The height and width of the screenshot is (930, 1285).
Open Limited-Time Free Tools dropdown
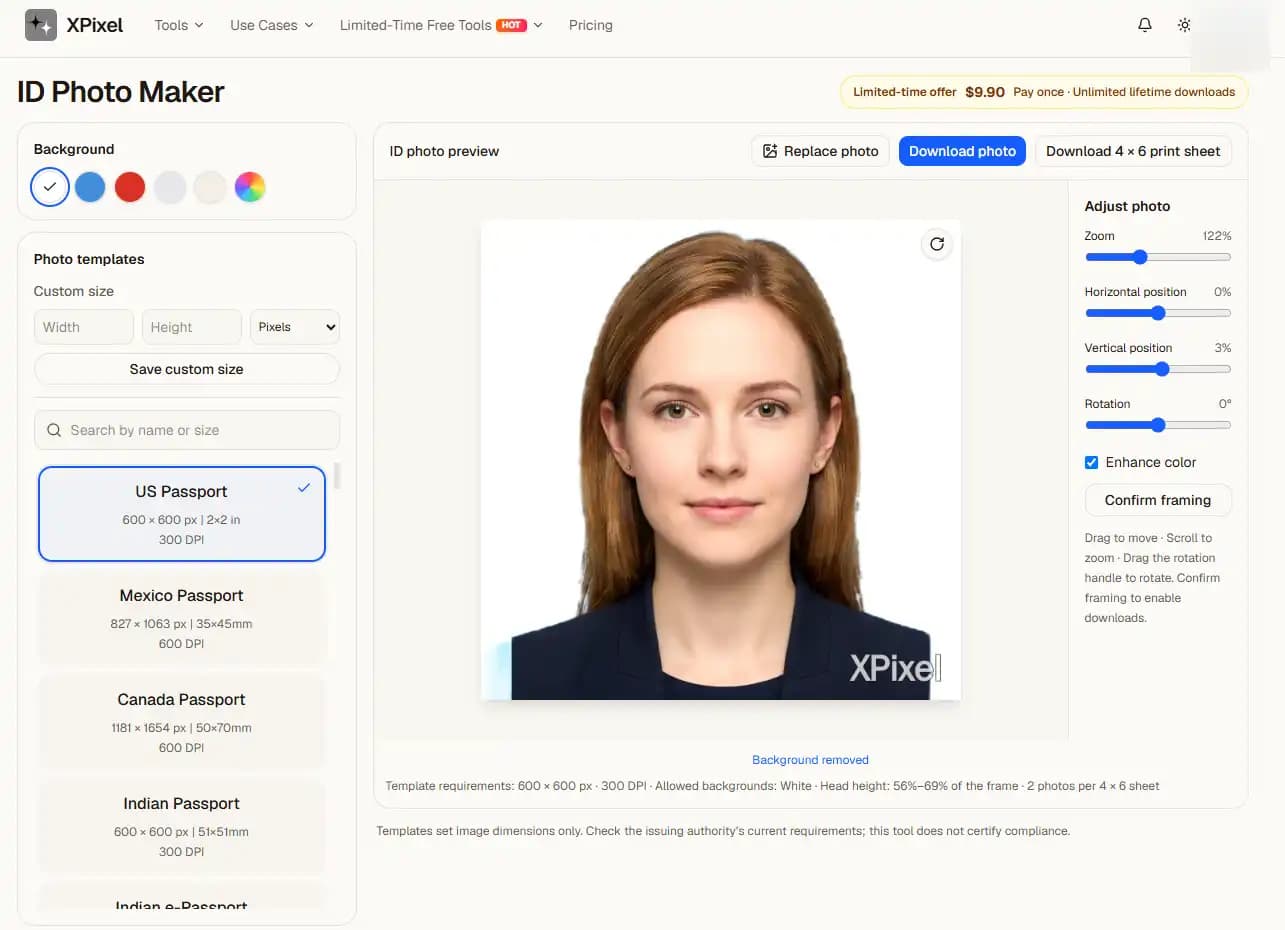pos(441,25)
